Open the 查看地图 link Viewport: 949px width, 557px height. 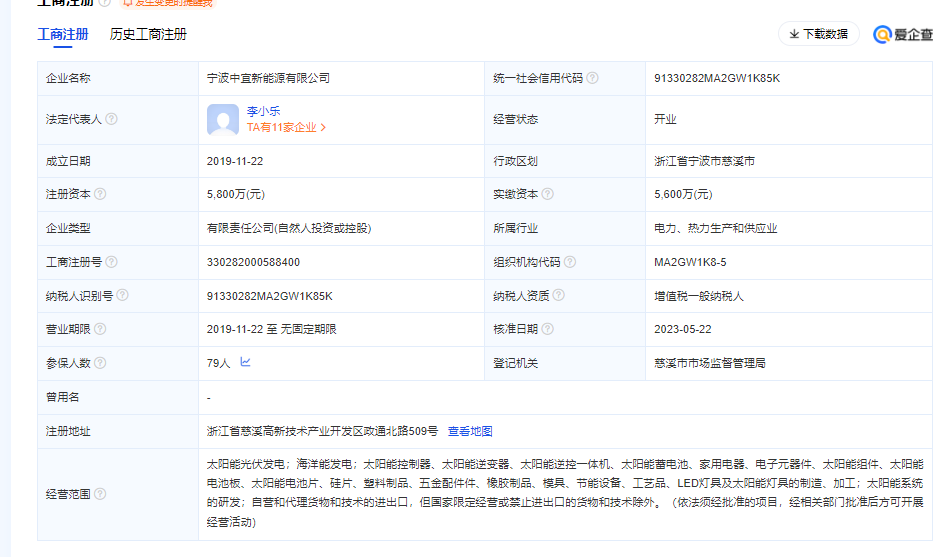click(x=469, y=431)
